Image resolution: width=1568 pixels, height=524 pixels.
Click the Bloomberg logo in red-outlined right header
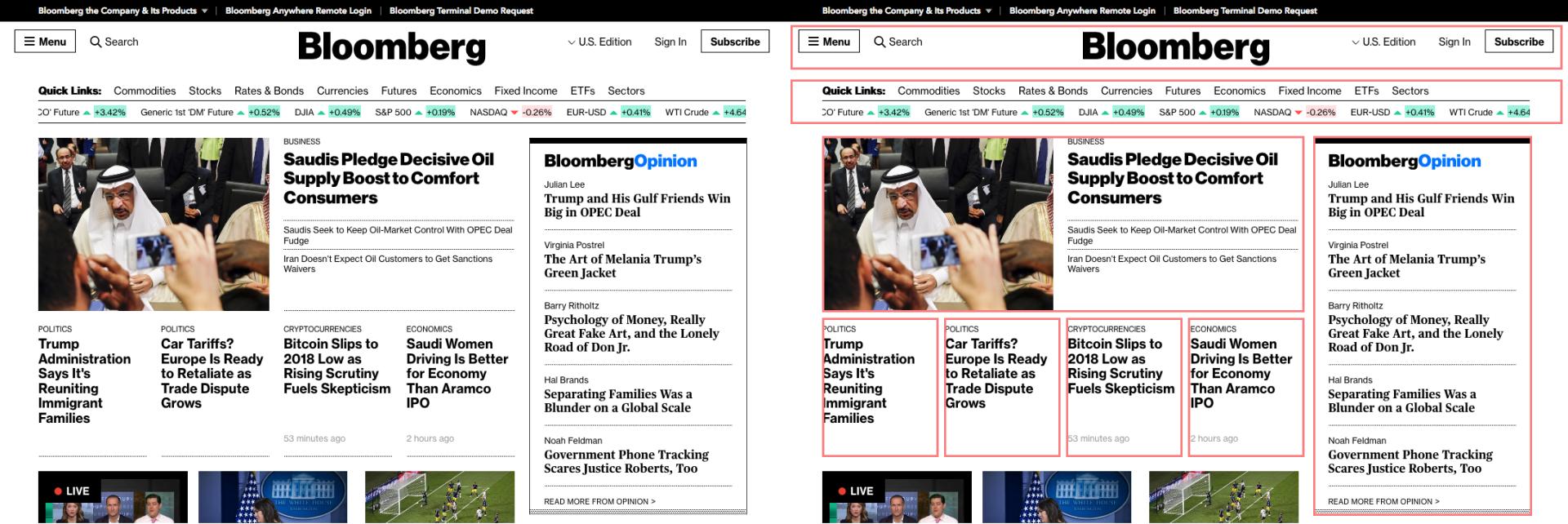(1175, 47)
